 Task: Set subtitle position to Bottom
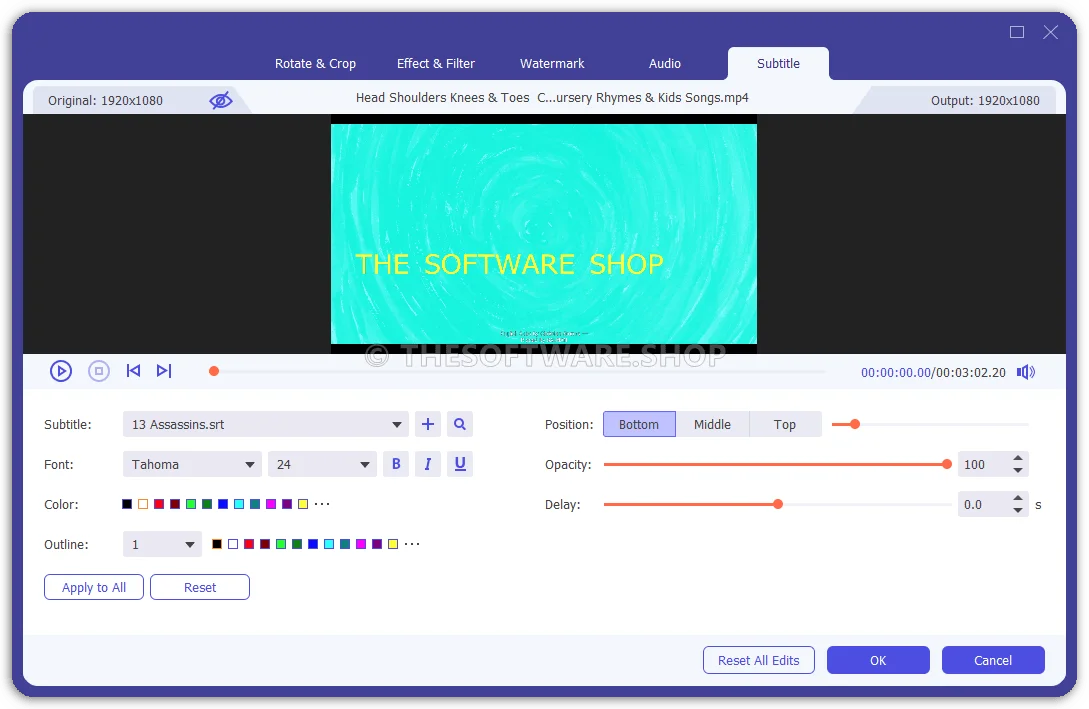(x=639, y=424)
